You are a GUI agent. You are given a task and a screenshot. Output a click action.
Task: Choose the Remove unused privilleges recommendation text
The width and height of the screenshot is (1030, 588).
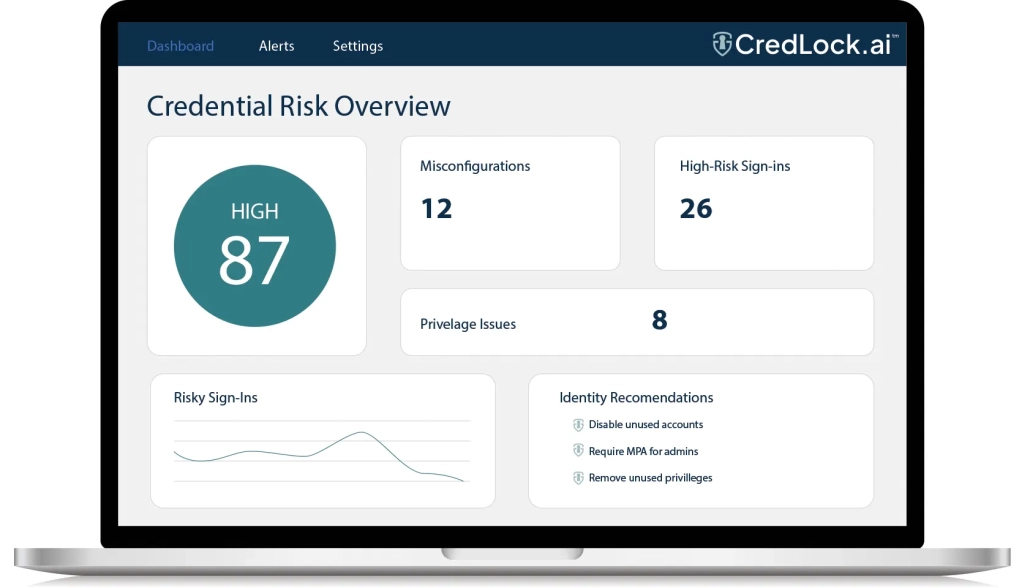650,478
